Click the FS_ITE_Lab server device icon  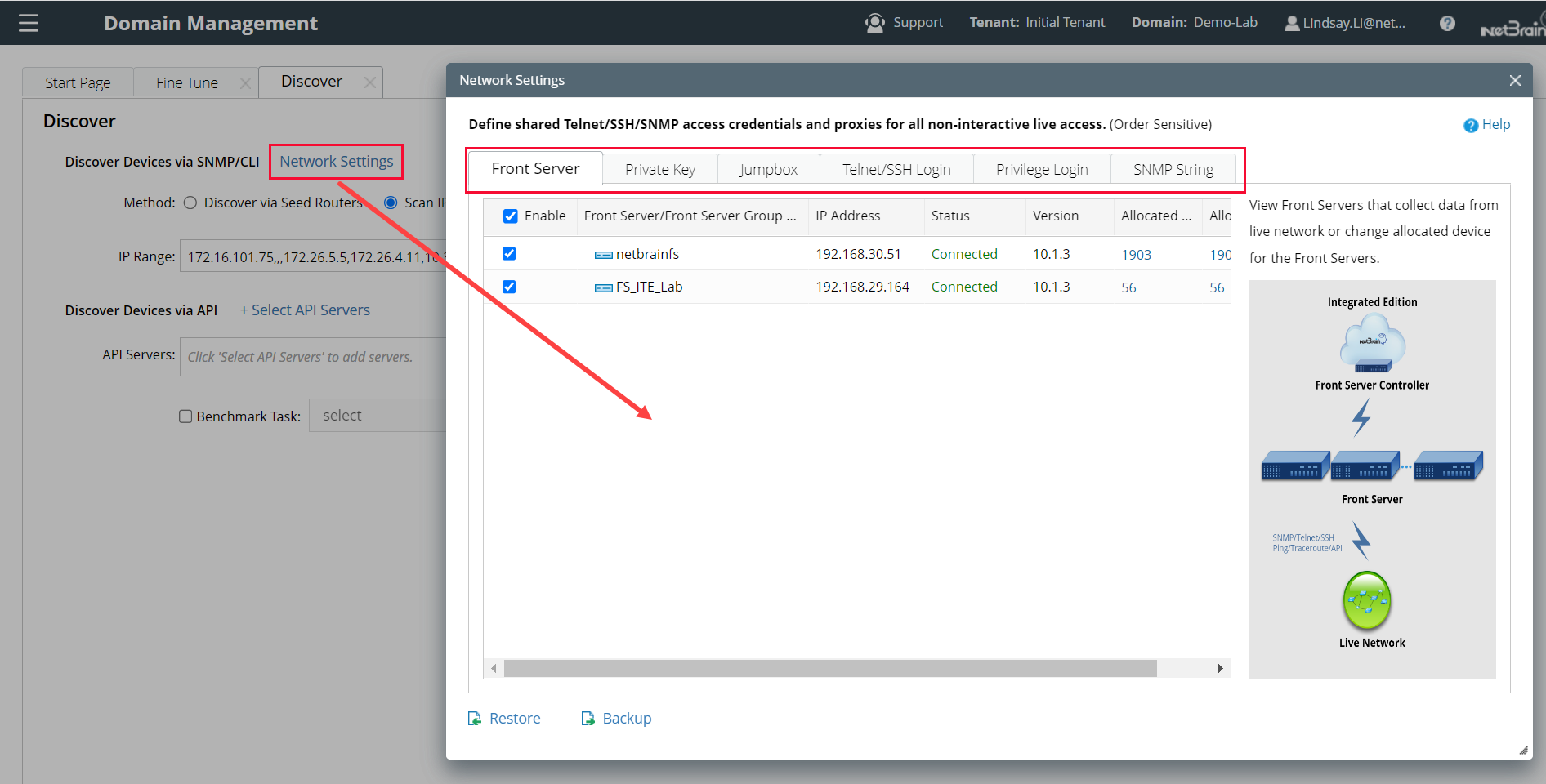604,288
